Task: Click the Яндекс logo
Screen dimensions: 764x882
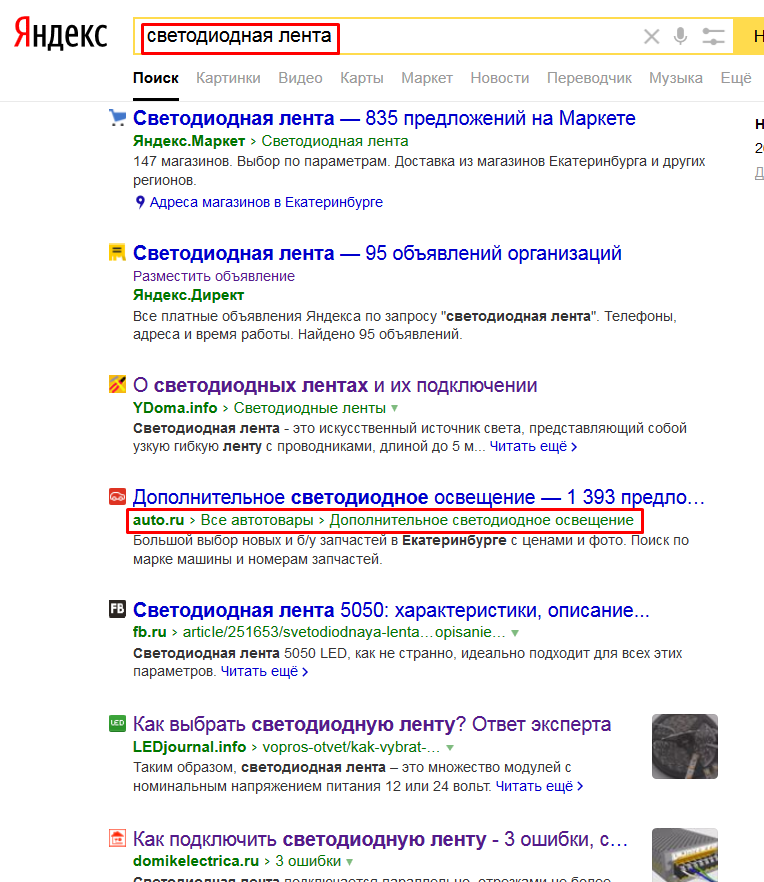Action: (x=60, y=33)
